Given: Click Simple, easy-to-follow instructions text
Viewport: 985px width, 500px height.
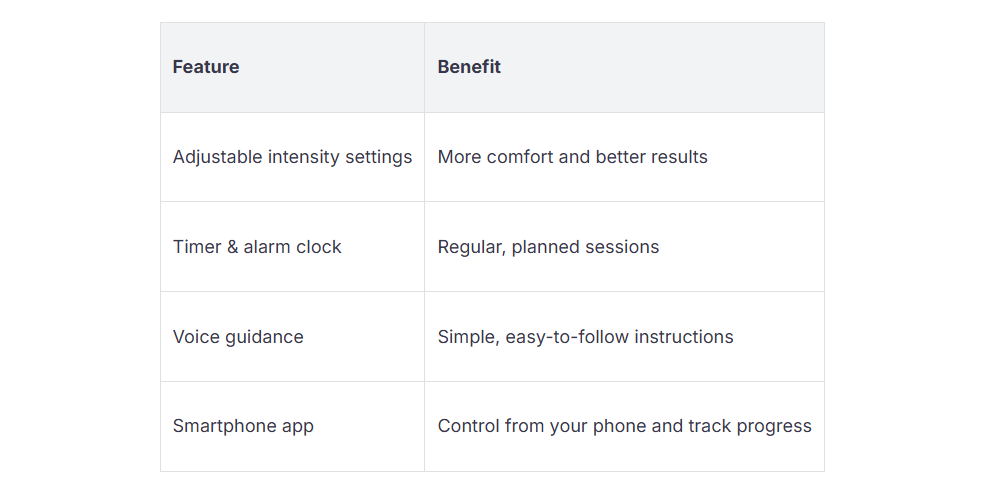Looking at the screenshot, I should [x=585, y=337].
